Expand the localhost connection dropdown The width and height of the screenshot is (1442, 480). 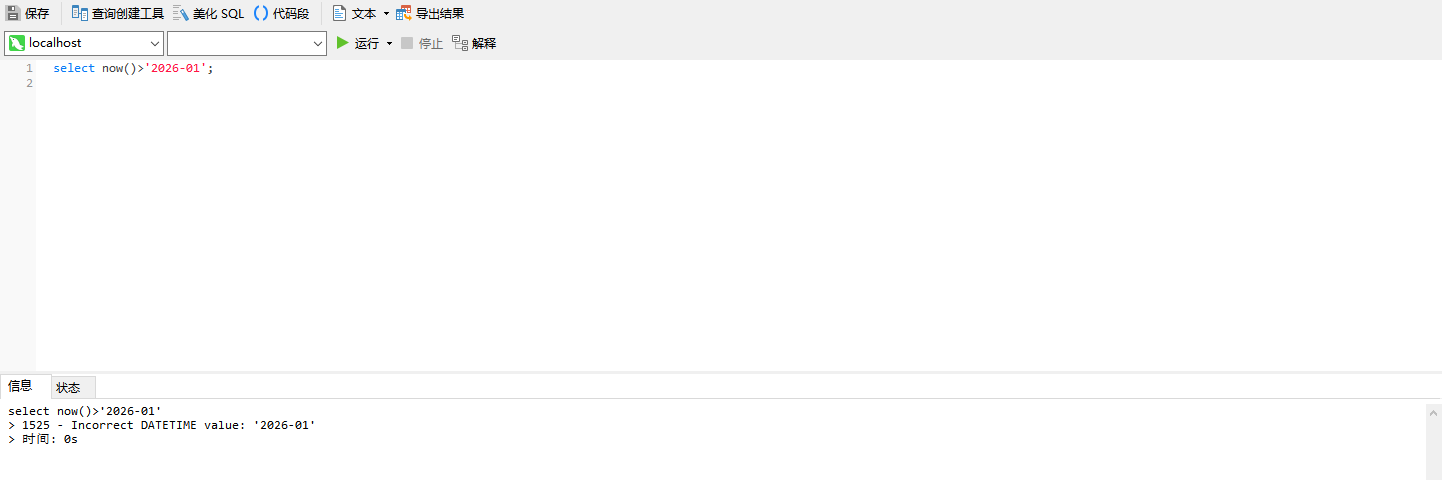click(155, 43)
